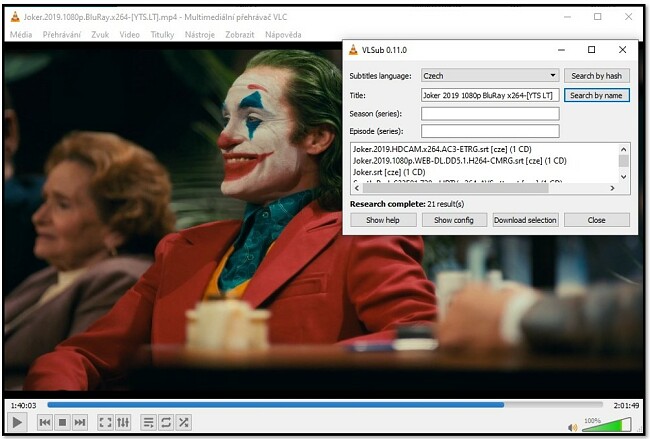Open the Média menu

pyautogui.click(x=21, y=35)
